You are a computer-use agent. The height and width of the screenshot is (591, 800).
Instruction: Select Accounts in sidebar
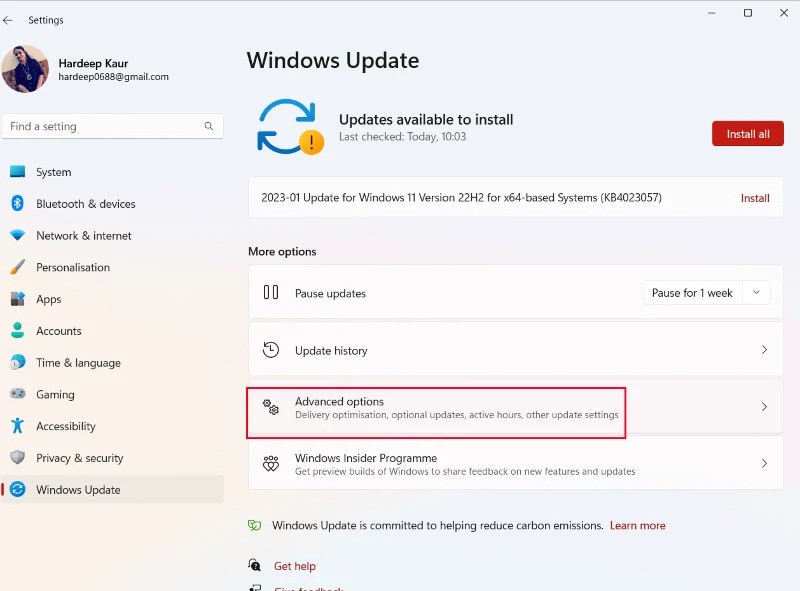tap(112, 331)
